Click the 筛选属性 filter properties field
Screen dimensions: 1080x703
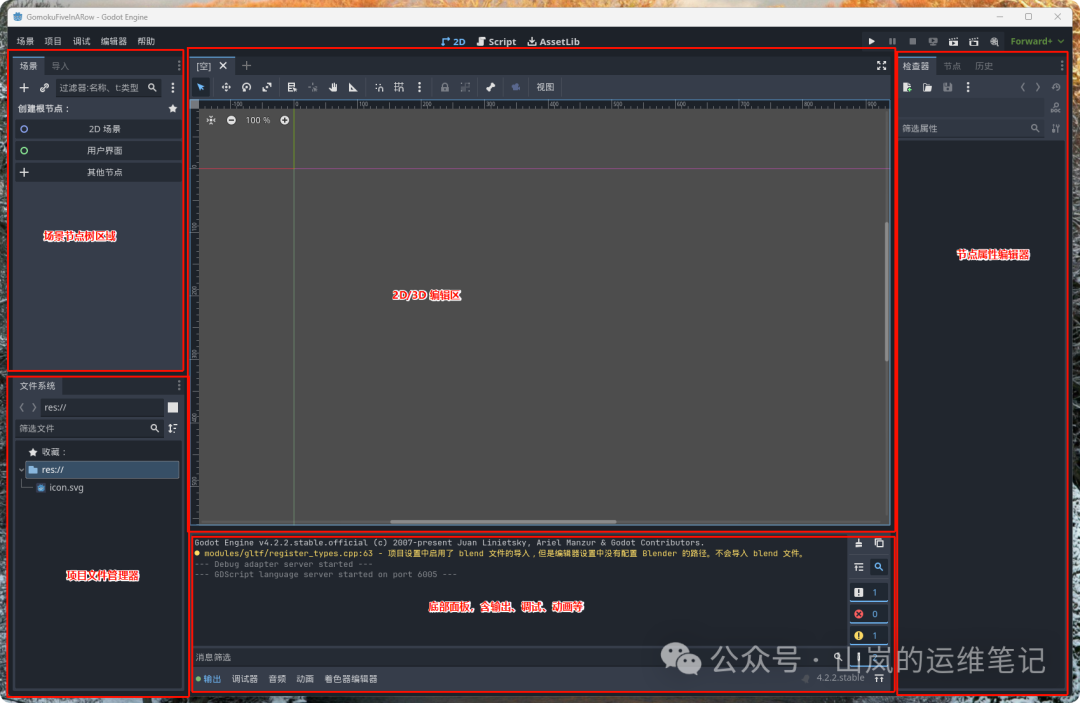(962, 129)
